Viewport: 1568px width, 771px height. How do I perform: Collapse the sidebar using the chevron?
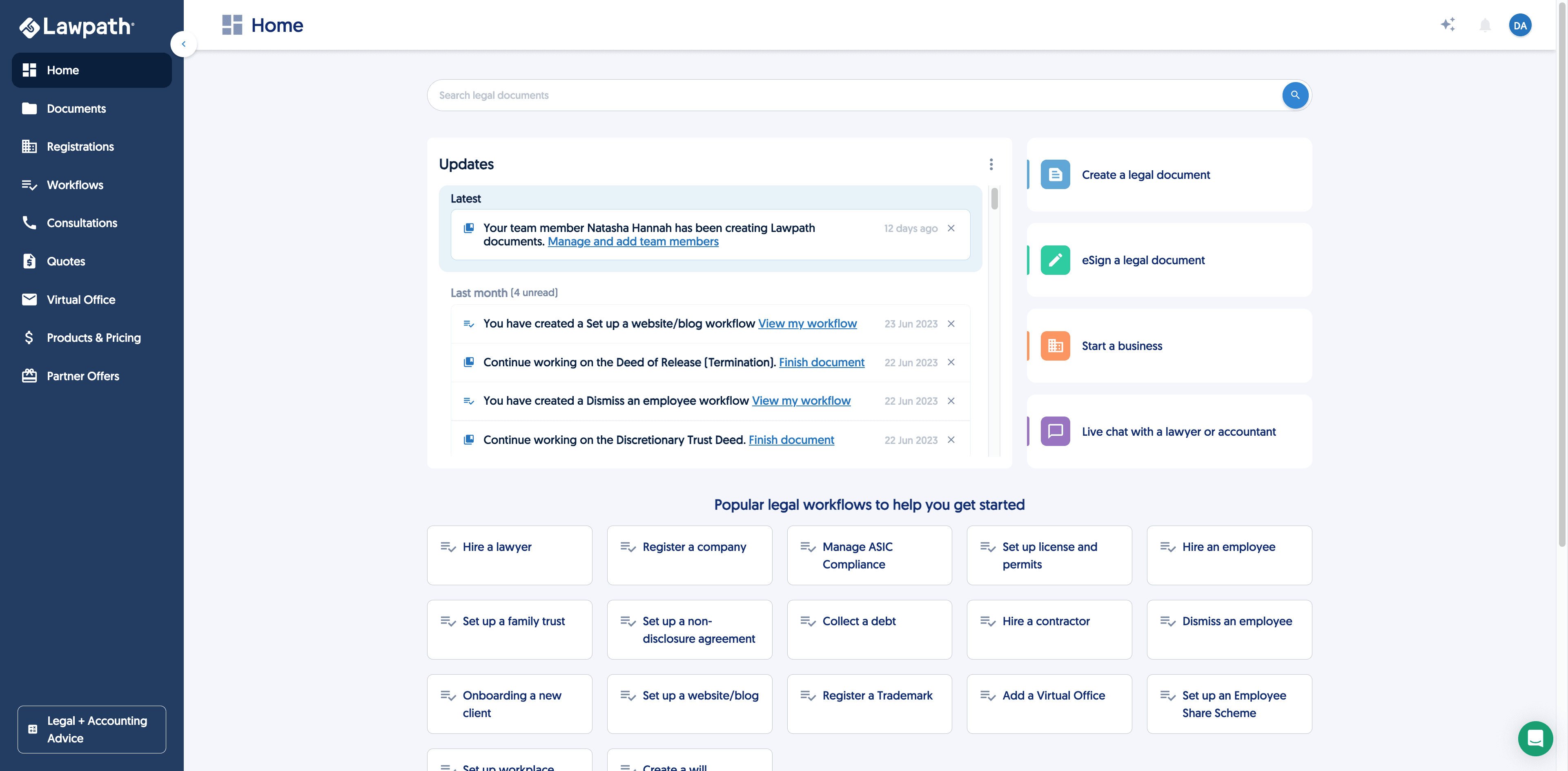click(183, 43)
